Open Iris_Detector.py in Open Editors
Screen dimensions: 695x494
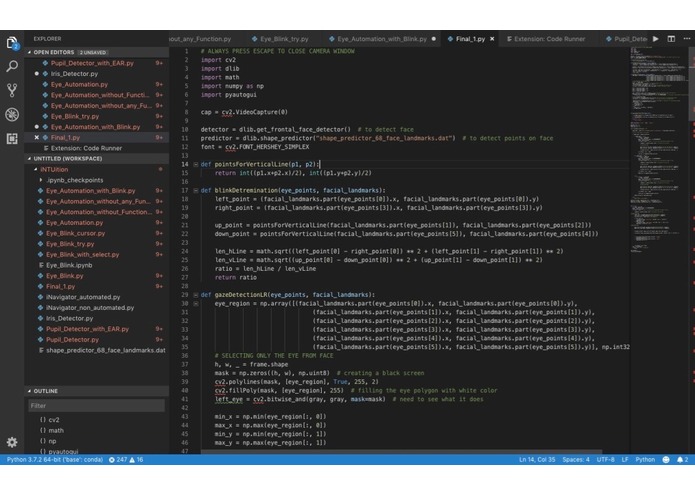[x=96, y=74]
